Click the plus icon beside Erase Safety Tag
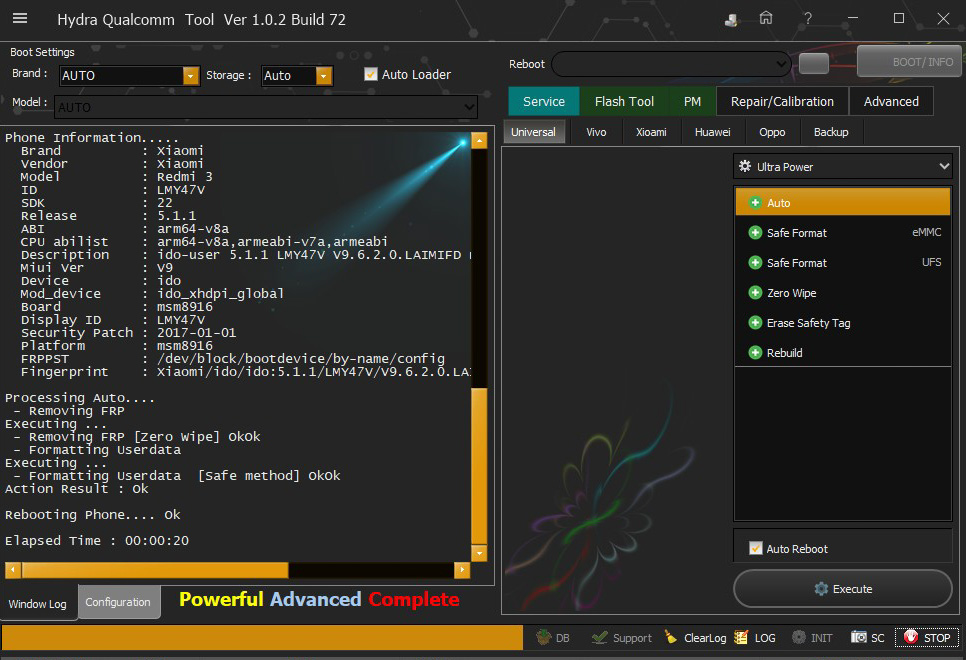The width and height of the screenshot is (966, 660). (755, 323)
